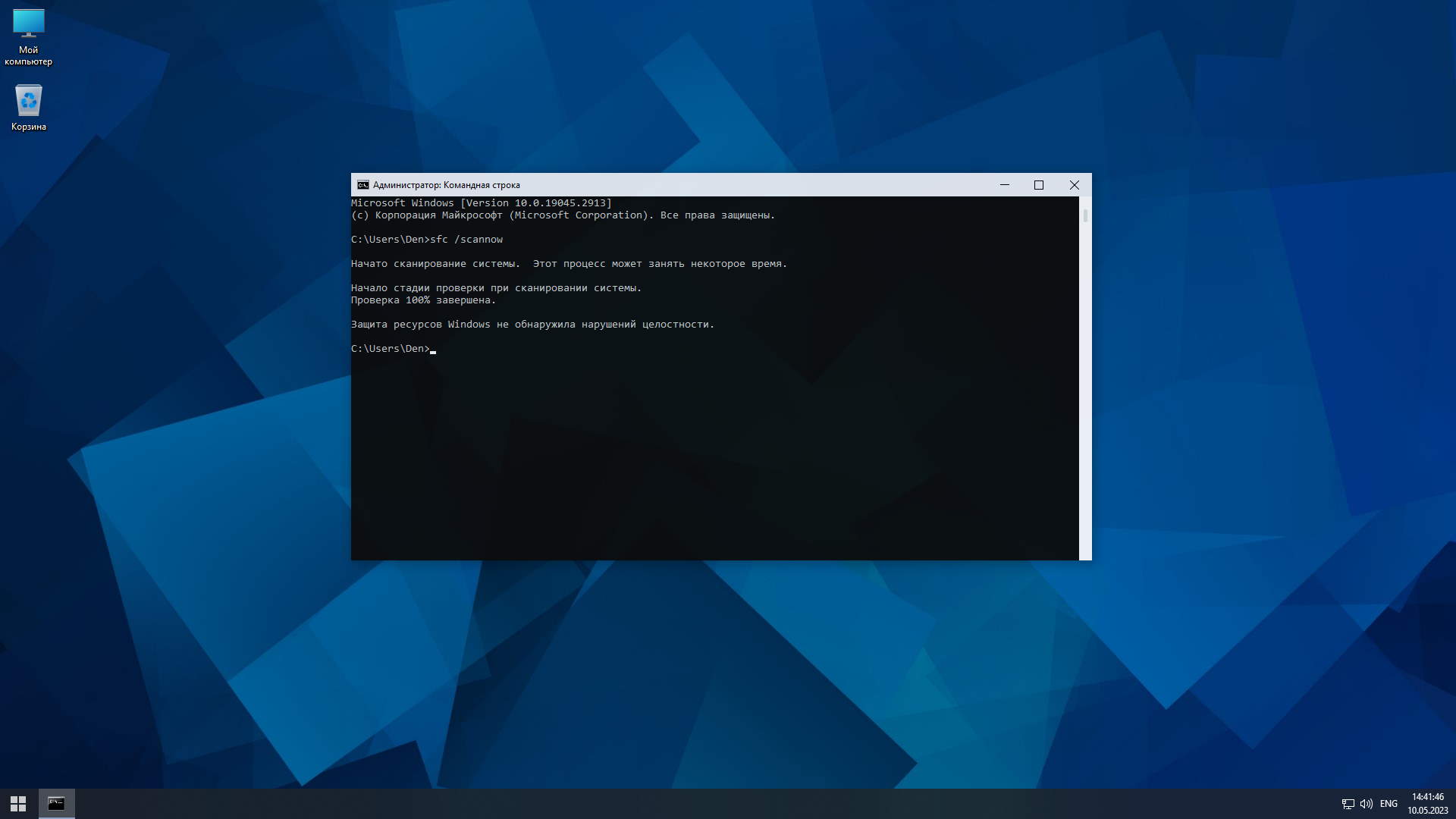Open volume speaker tray icon
Image resolution: width=1456 pixels, height=819 pixels.
tap(1366, 804)
